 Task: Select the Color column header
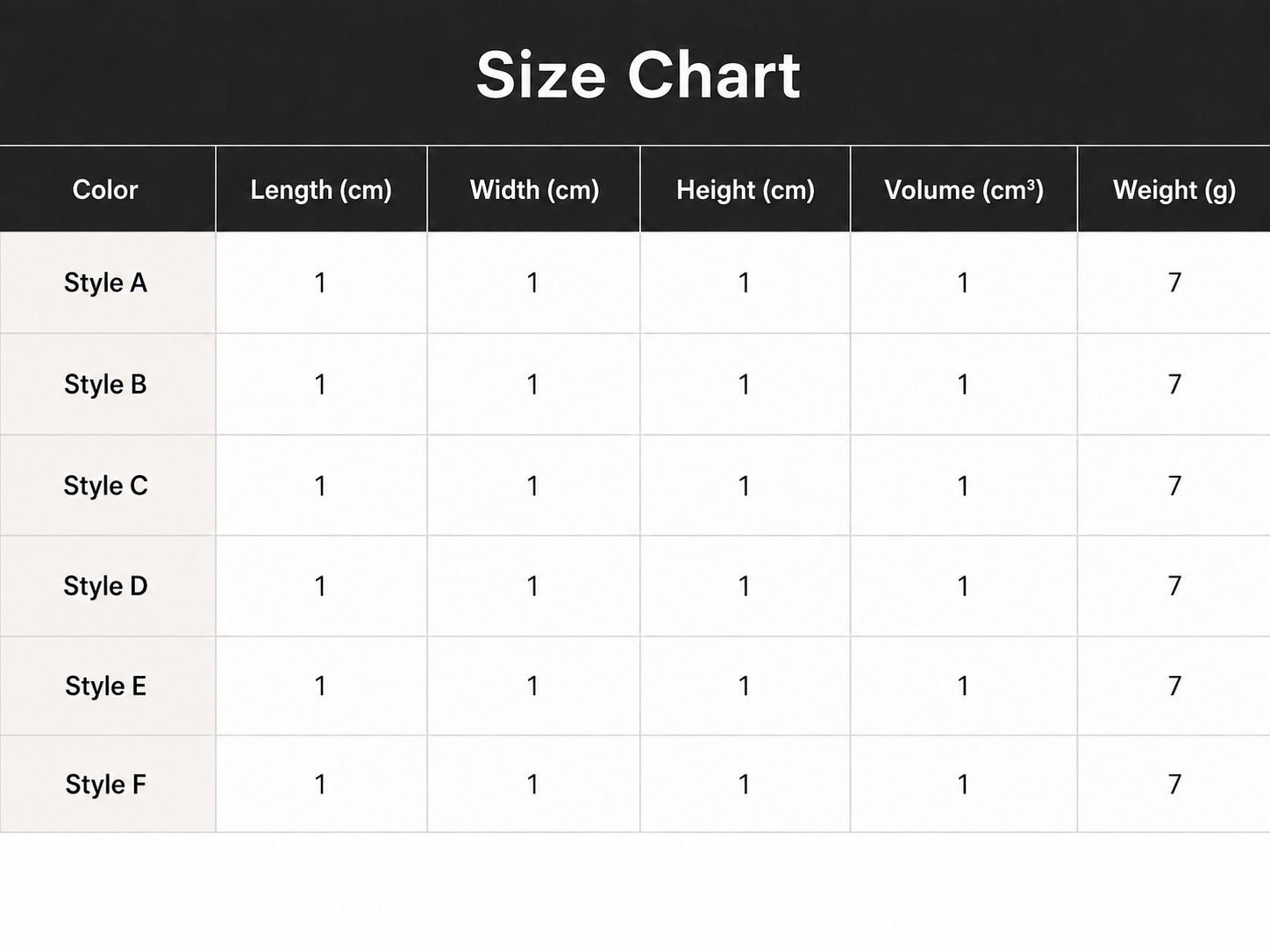click(x=105, y=190)
